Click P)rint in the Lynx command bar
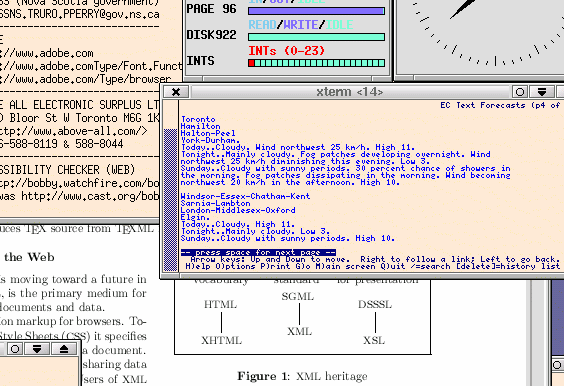This screenshot has width=564, height=386. pos(276,266)
